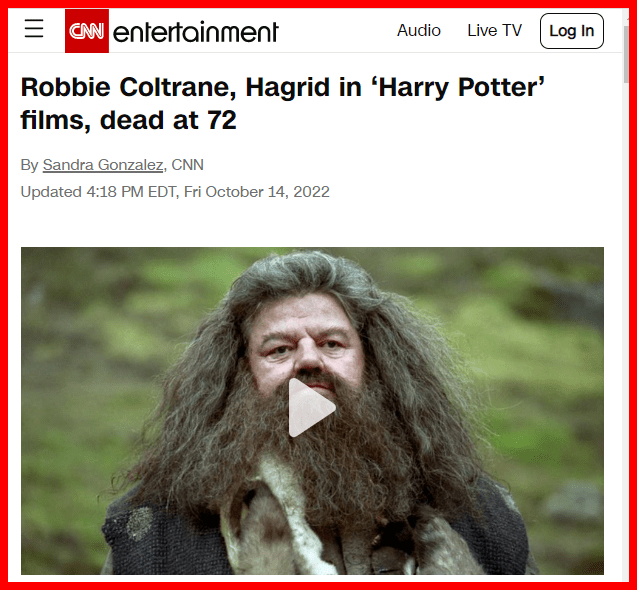
Task: Open the Audio section
Action: pos(418,30)
